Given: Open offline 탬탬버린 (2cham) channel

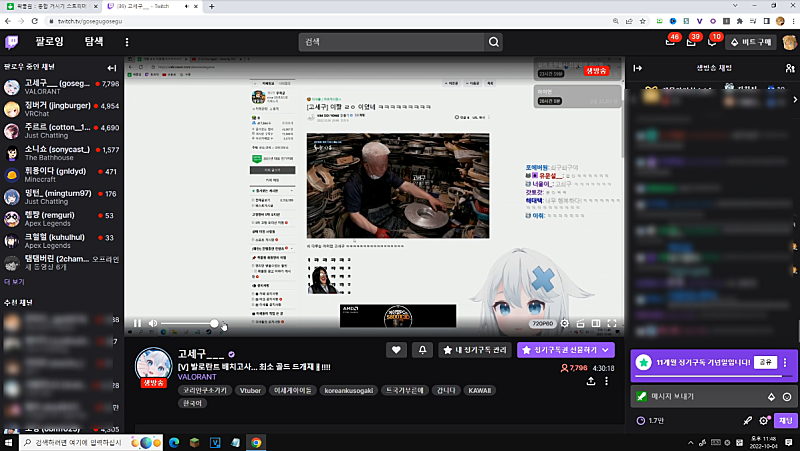Looking at the screenshot, I should pyautogui.click(x=62, y=263).
